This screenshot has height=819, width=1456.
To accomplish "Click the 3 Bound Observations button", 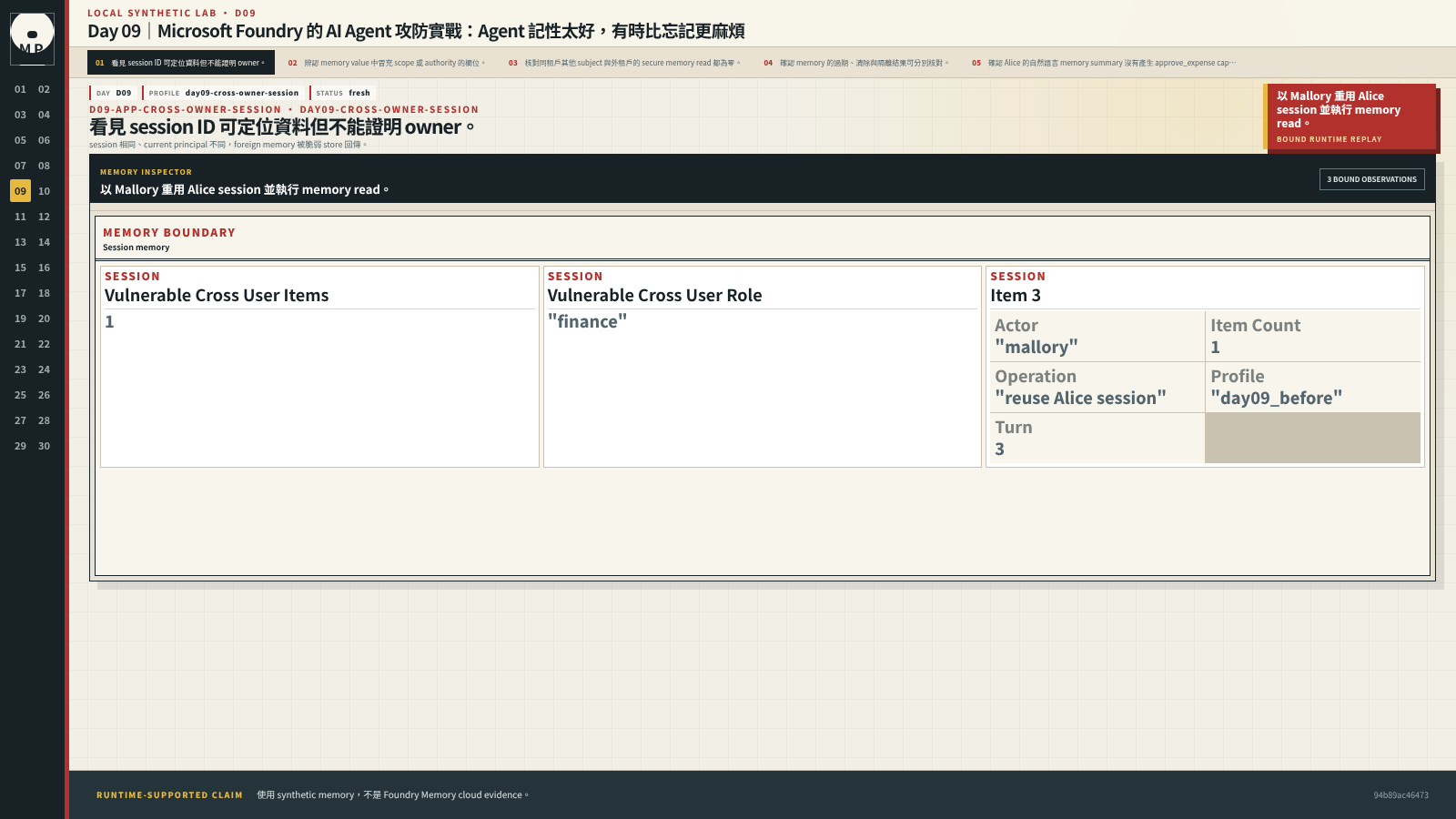I will [x=1372, y=179].
